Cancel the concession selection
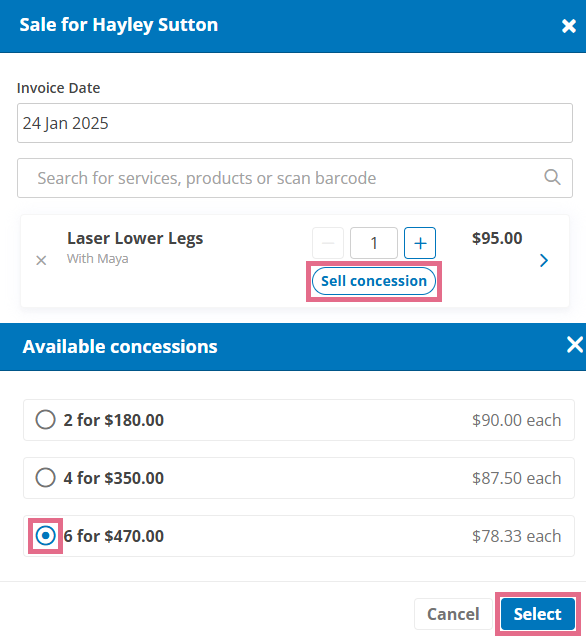Screen dimensions: 586x641 (453, 614)
